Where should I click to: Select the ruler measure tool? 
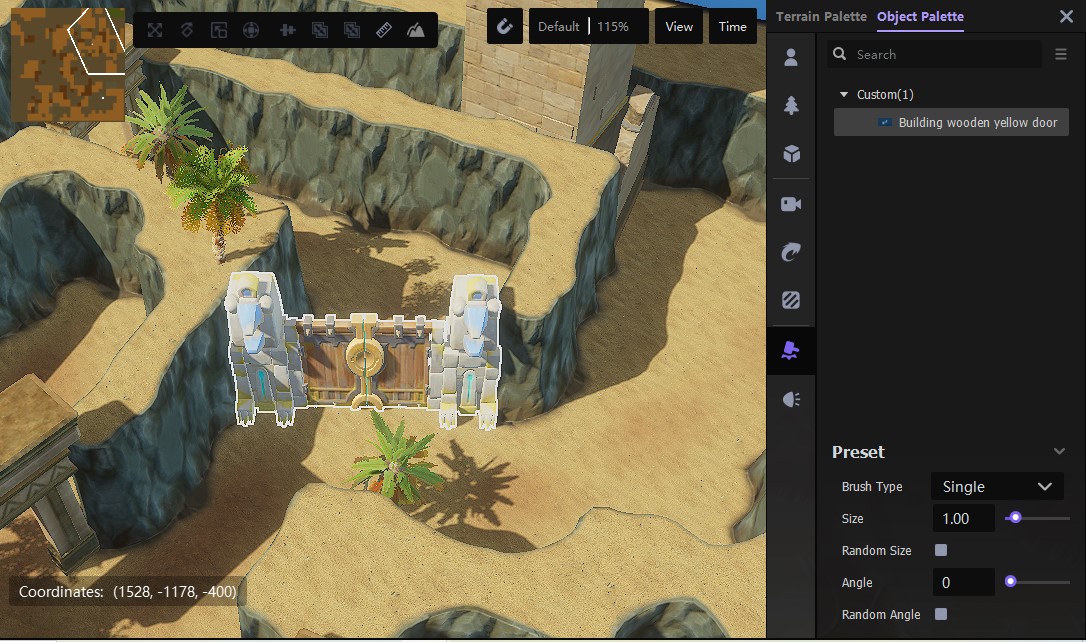(x=384, y=30)
